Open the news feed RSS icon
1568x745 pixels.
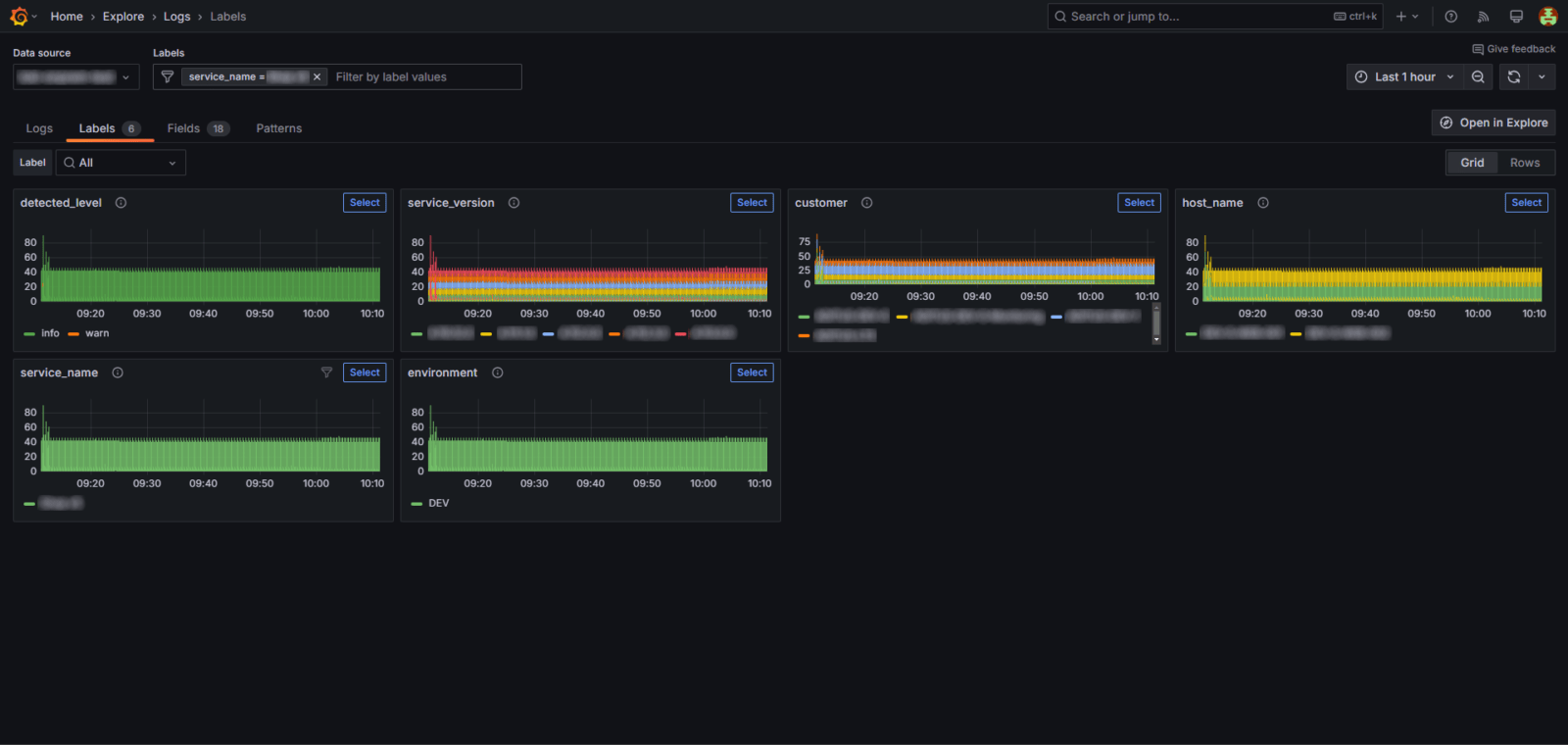pos(1484,17)
